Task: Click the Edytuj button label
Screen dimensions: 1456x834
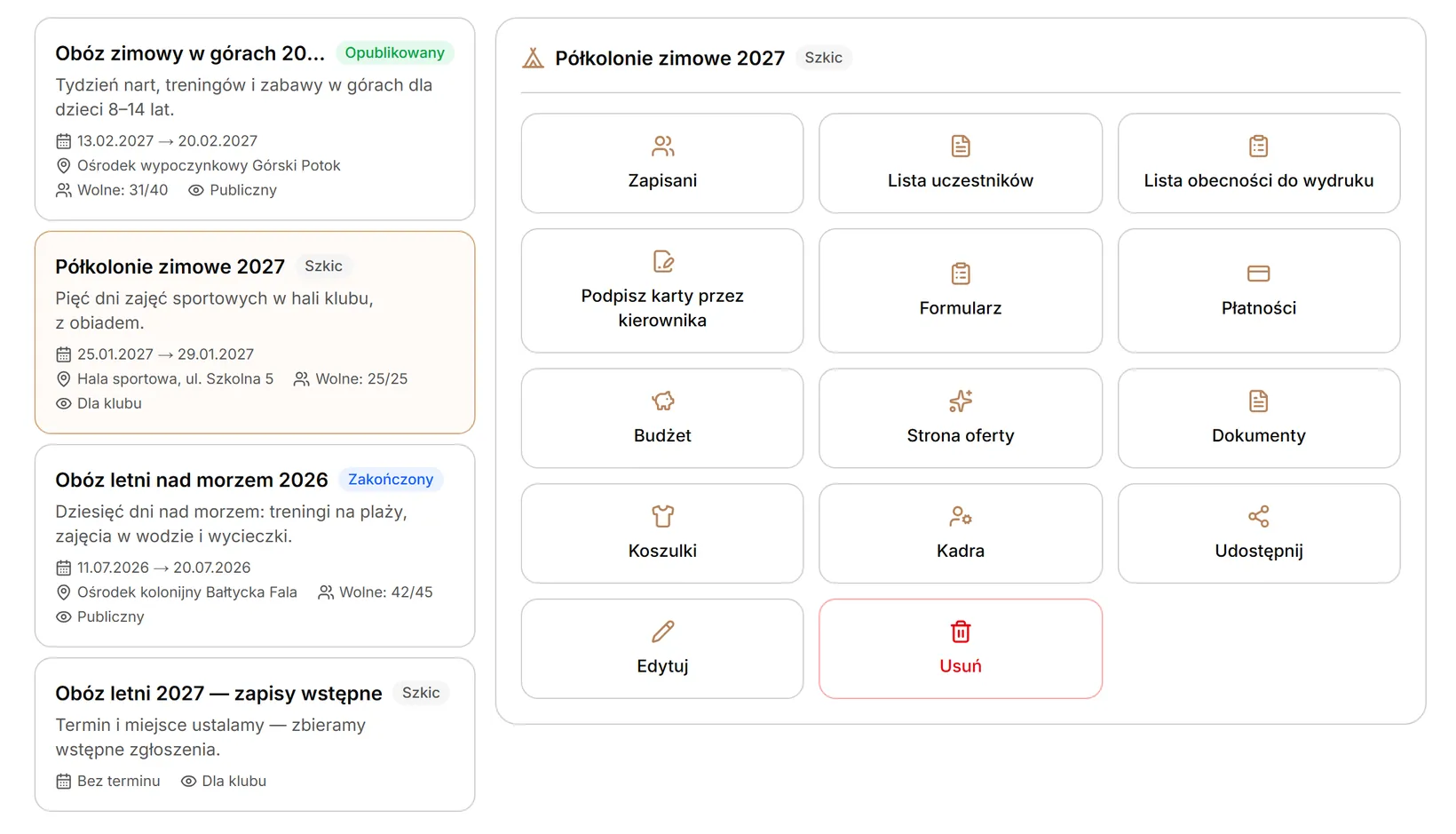Action: 662,666
